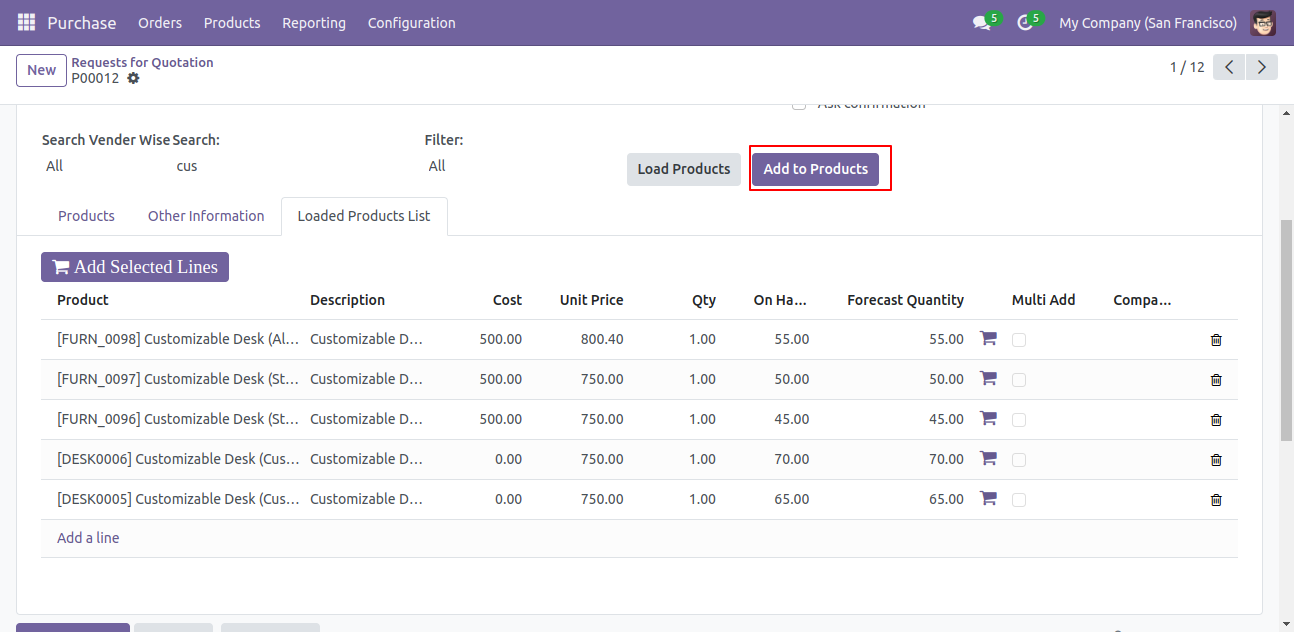Click the Add a line link

pyautogui.click(x=88, y=538)
